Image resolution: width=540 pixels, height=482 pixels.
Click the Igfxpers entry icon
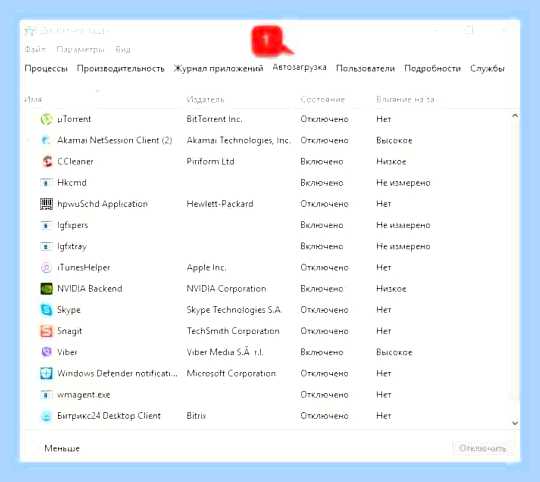coord(46,225)
